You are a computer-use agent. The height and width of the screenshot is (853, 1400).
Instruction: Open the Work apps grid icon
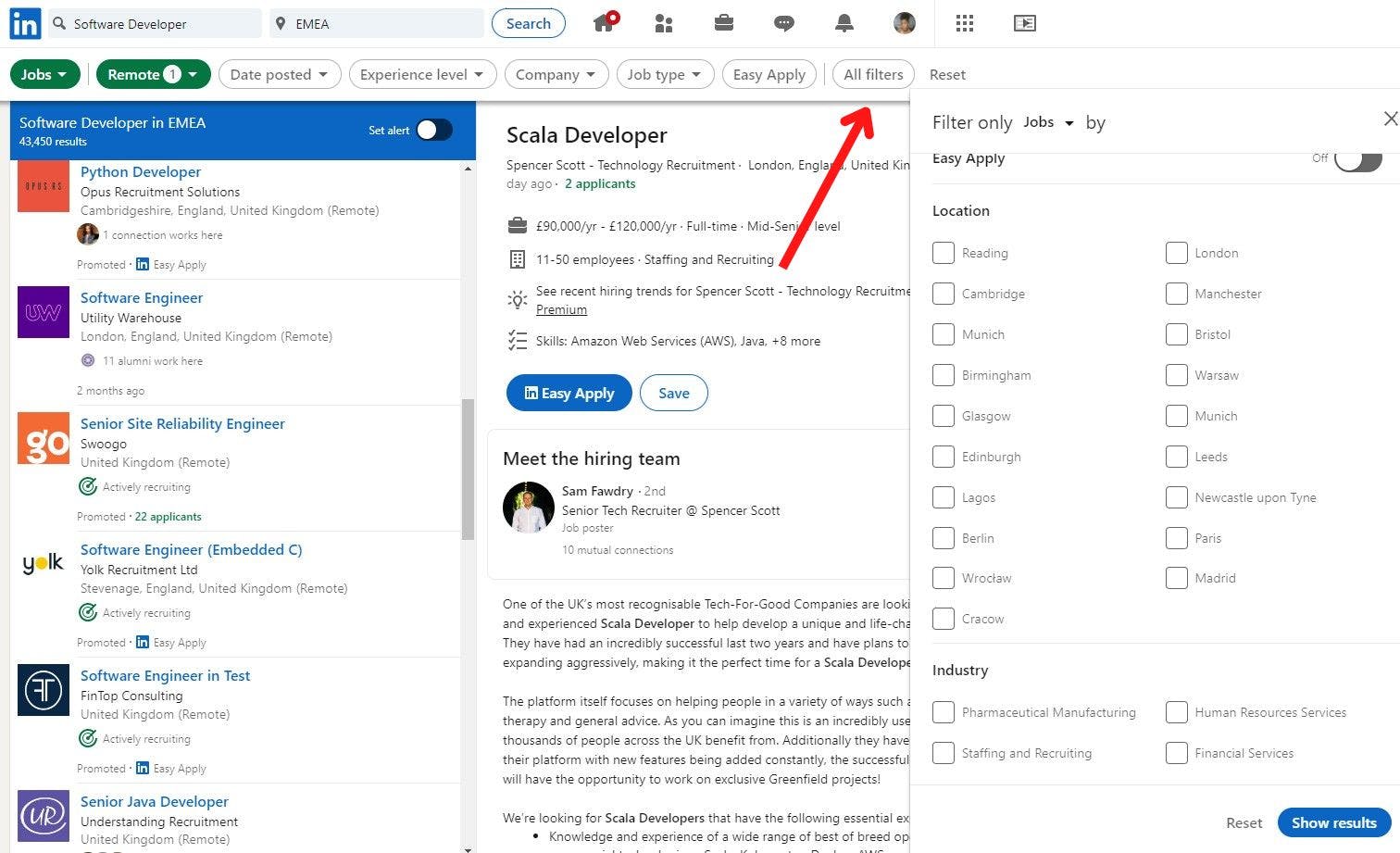pos(965,24)
